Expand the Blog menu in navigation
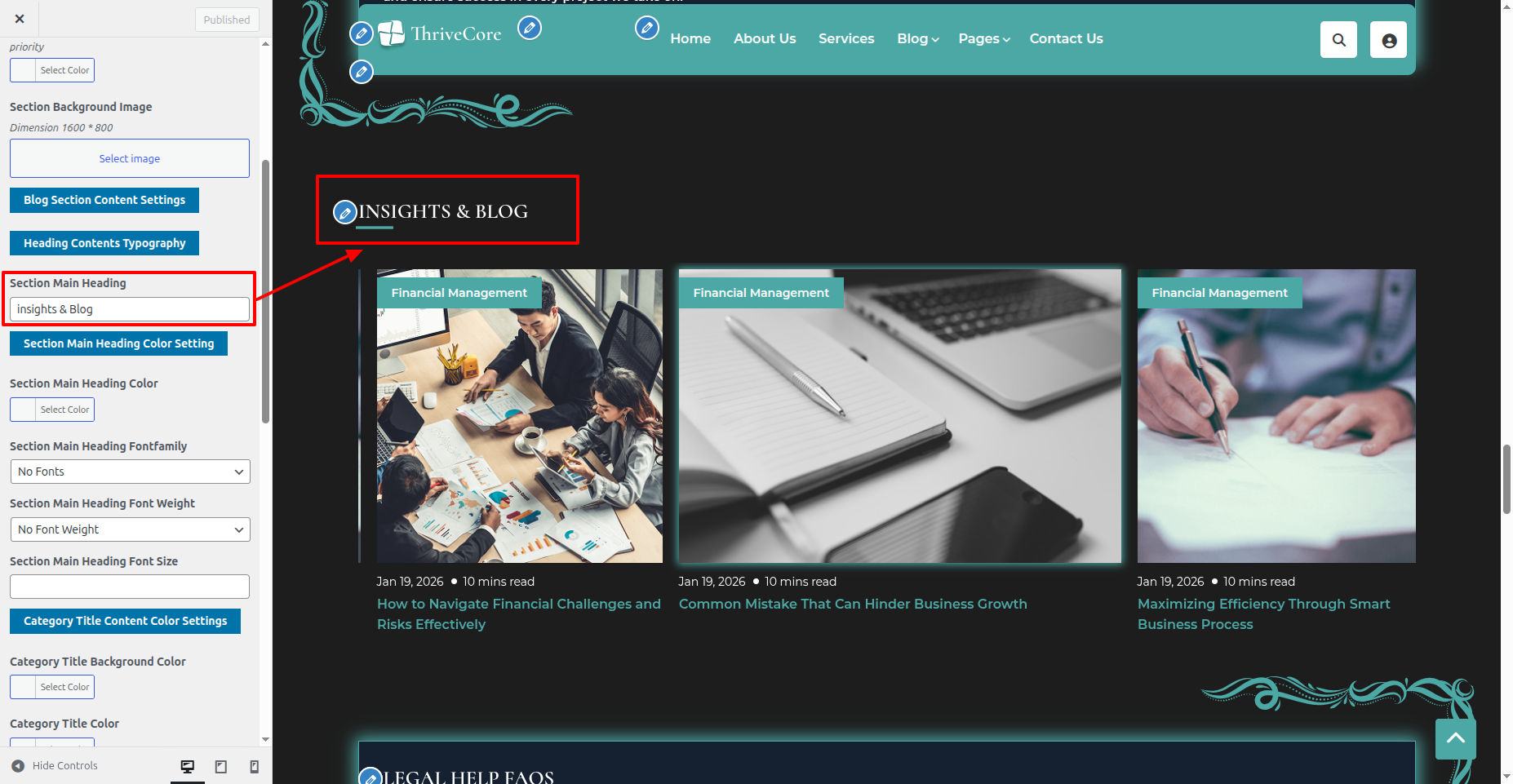Image resolution: width=1513 pixels, height=784 pixels. click(917, 39)
